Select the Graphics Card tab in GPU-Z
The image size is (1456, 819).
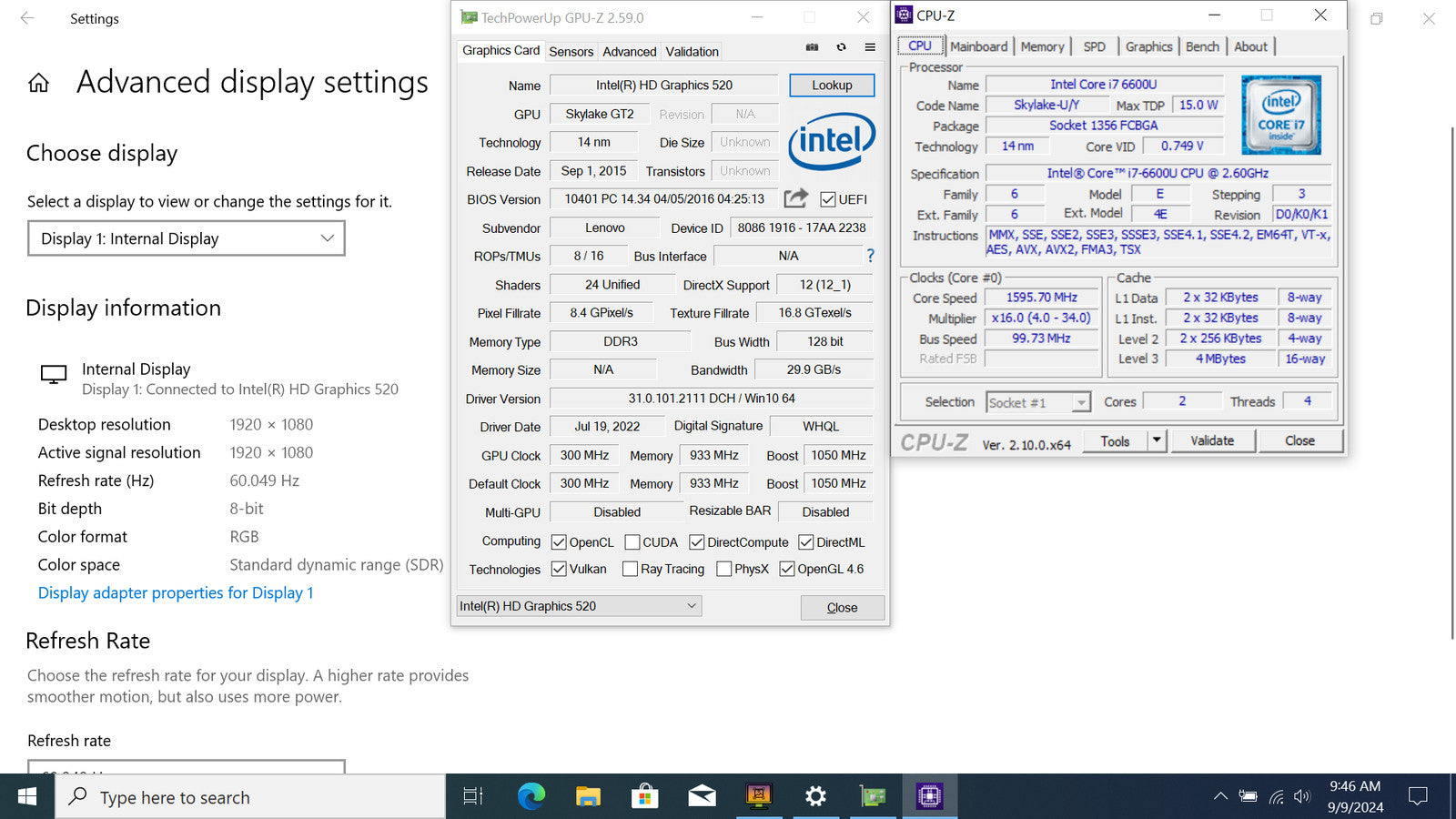point(500,51)
